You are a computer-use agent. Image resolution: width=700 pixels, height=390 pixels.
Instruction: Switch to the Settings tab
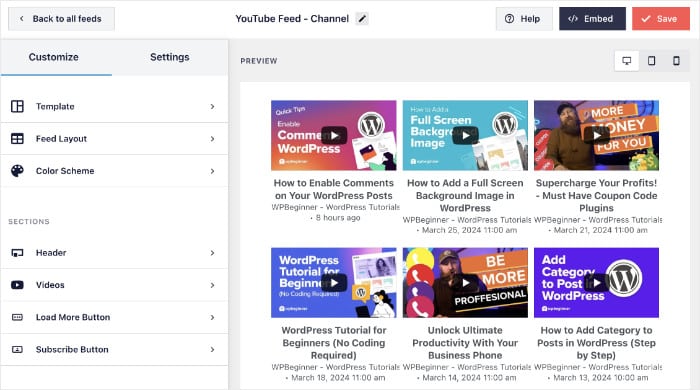click(170, 57)
